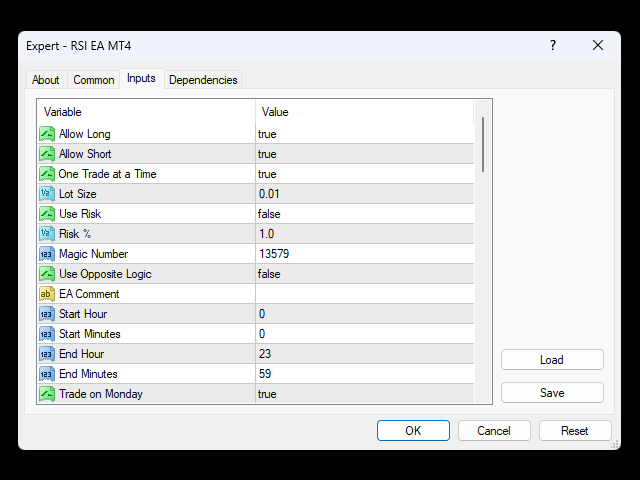Click the help question mark icon

pos(553,45)
